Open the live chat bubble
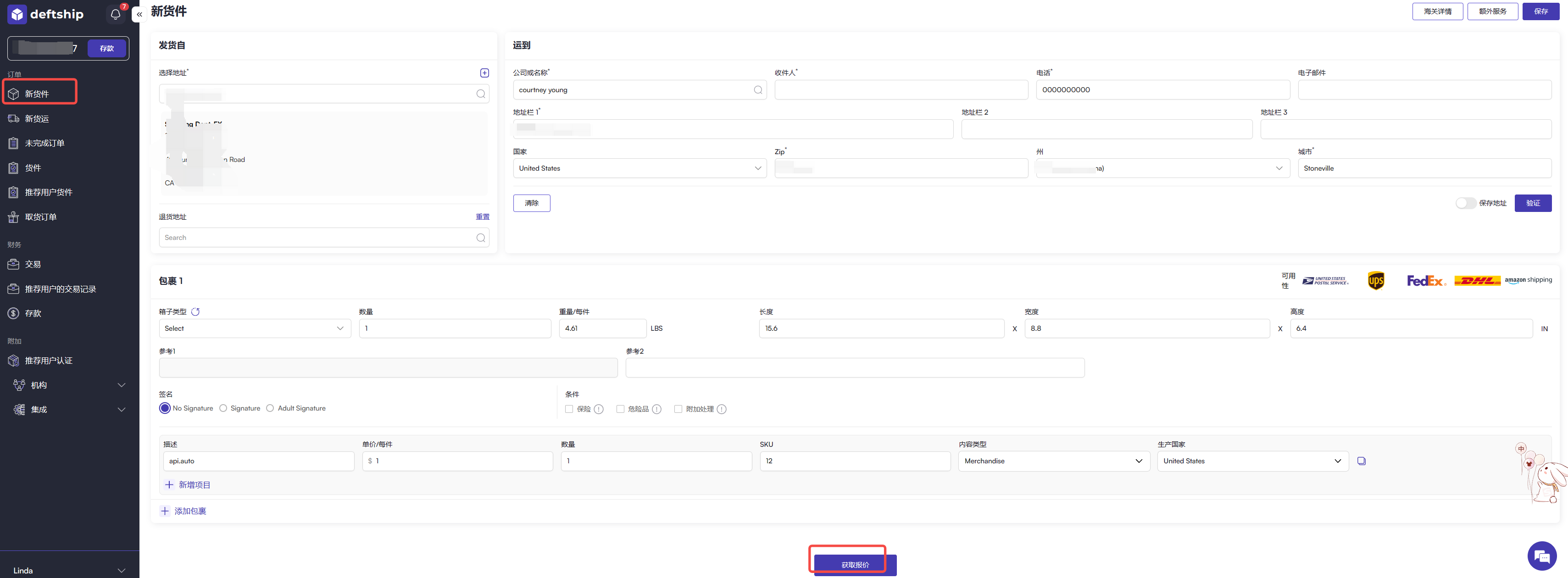The image size is (1568, 578). pyautogui.click(x=1542, y=556)
